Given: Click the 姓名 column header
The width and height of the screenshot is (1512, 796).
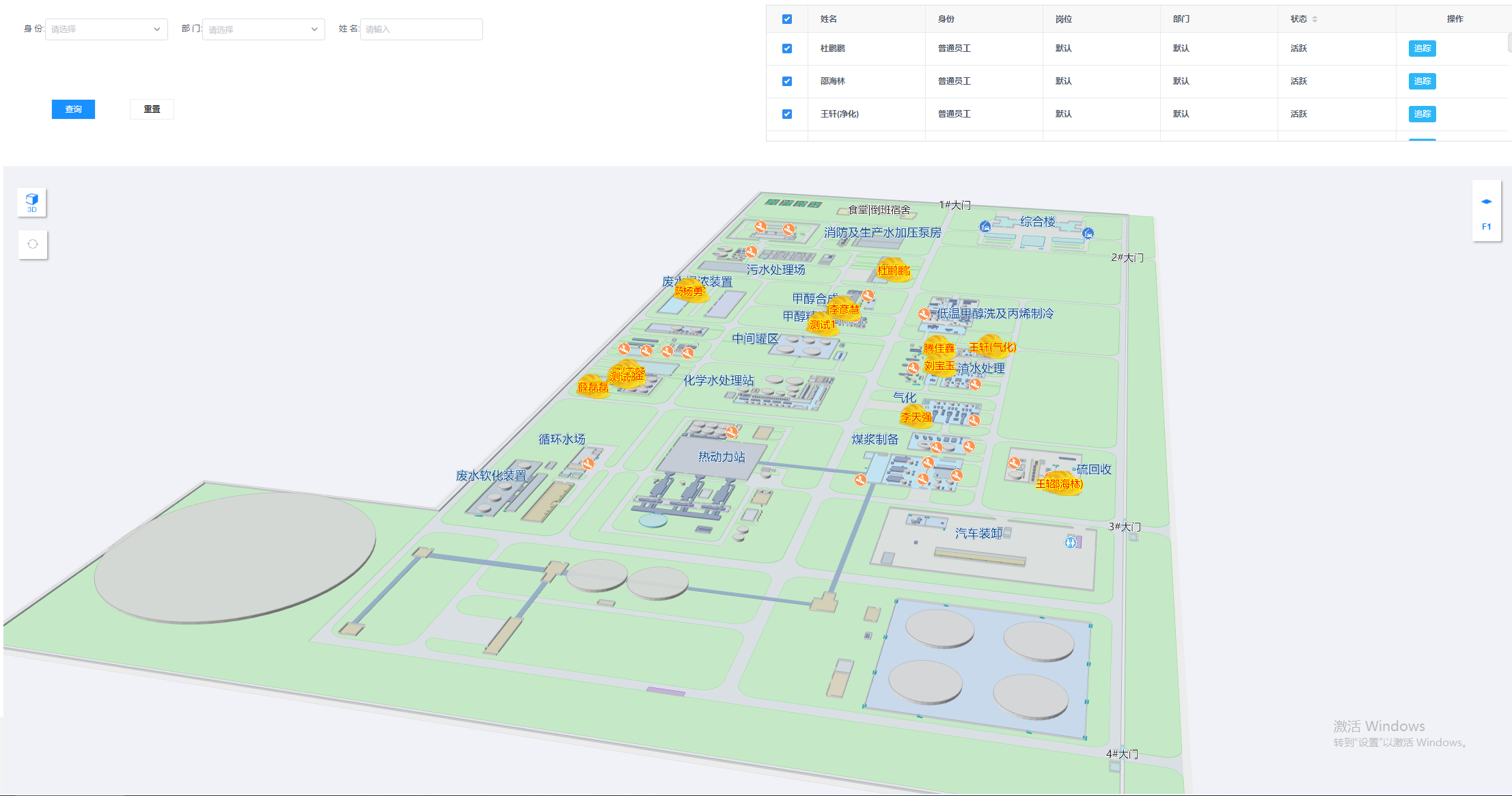Looking at the screenshot, I should pyautogui.click(x=829, y=19).
